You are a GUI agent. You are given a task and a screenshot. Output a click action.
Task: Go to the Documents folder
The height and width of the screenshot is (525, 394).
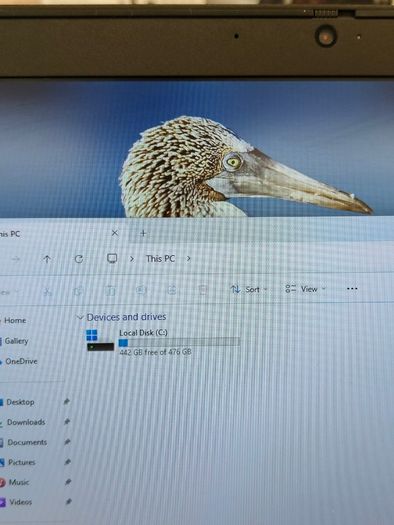[27, 442]
